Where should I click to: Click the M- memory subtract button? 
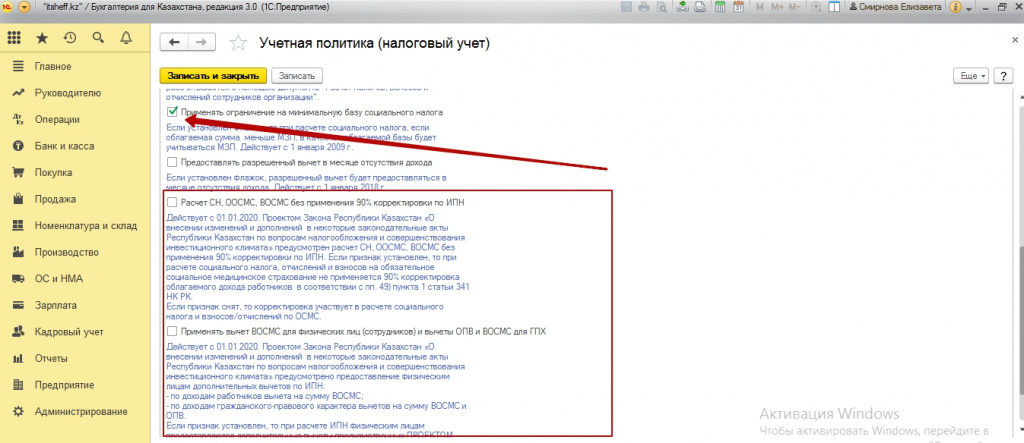794,7
